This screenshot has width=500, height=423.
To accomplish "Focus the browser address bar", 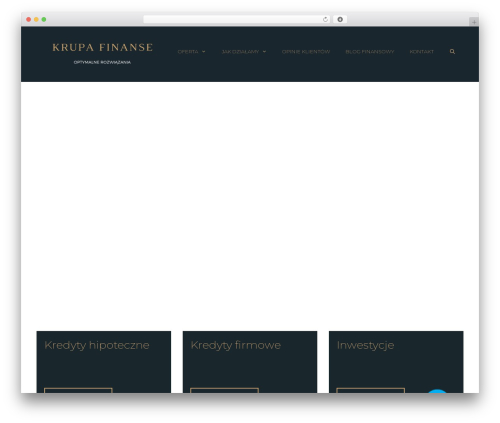I will (237, 19).
